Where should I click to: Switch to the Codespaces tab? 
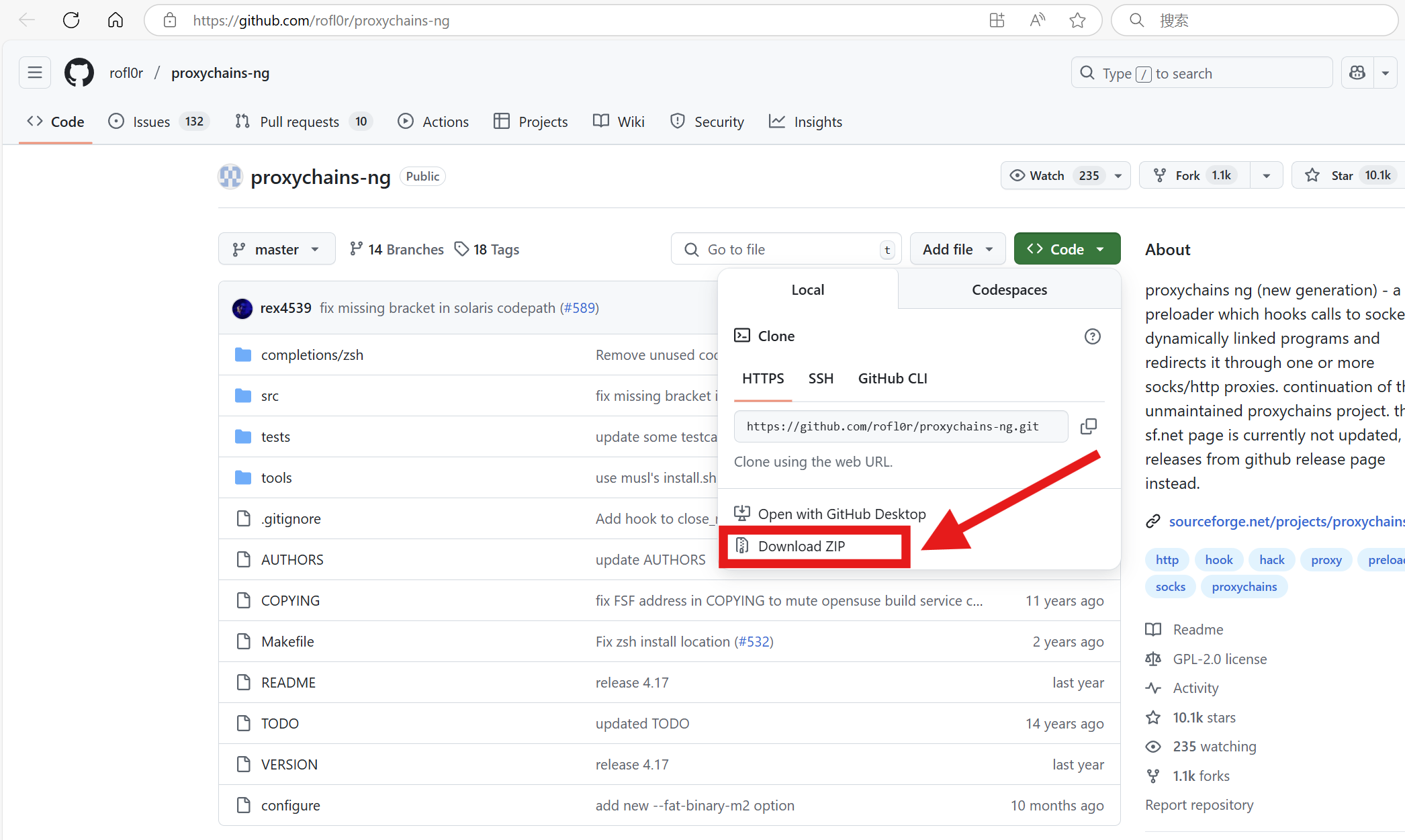click(1009, 289)
